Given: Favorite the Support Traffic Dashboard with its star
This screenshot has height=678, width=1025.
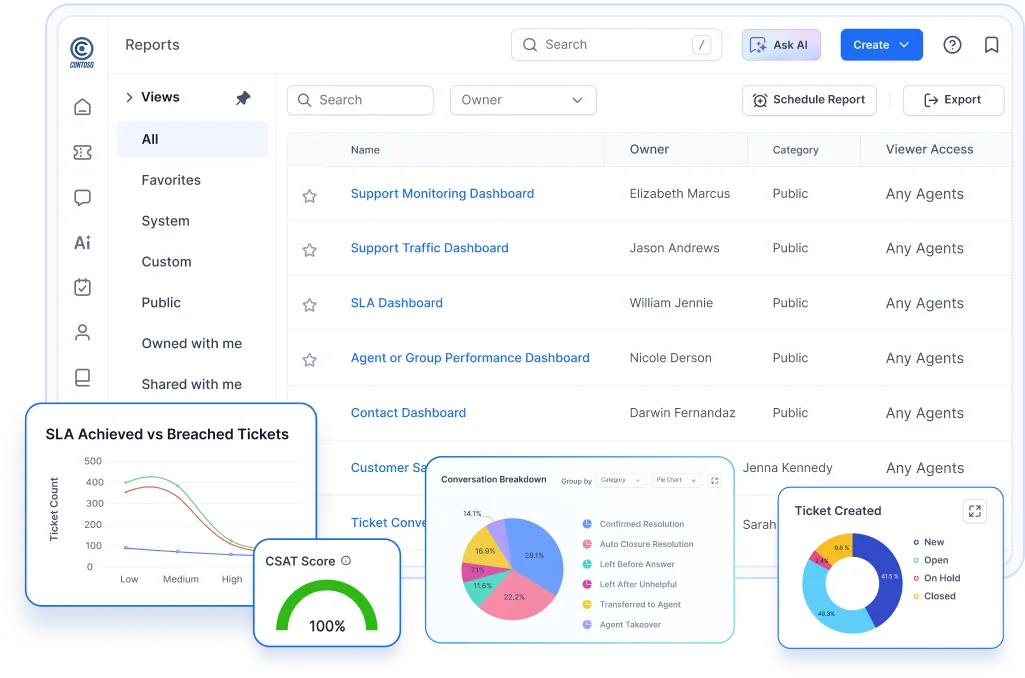Looking at the screenshot, I should [309, 250].
